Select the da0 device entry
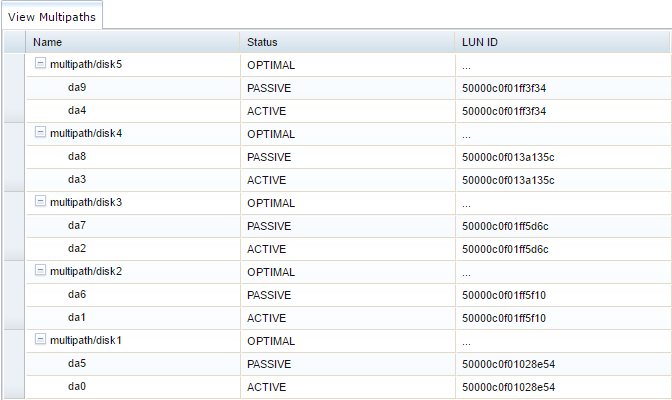Screen dimensions: 672x400 coord(77,386)
